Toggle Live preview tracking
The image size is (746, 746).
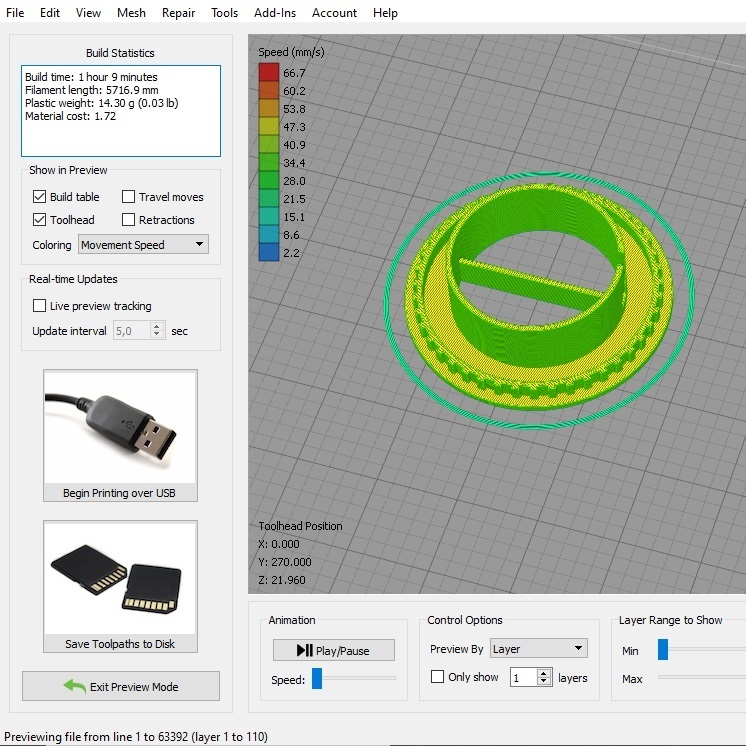pos(40,306)
